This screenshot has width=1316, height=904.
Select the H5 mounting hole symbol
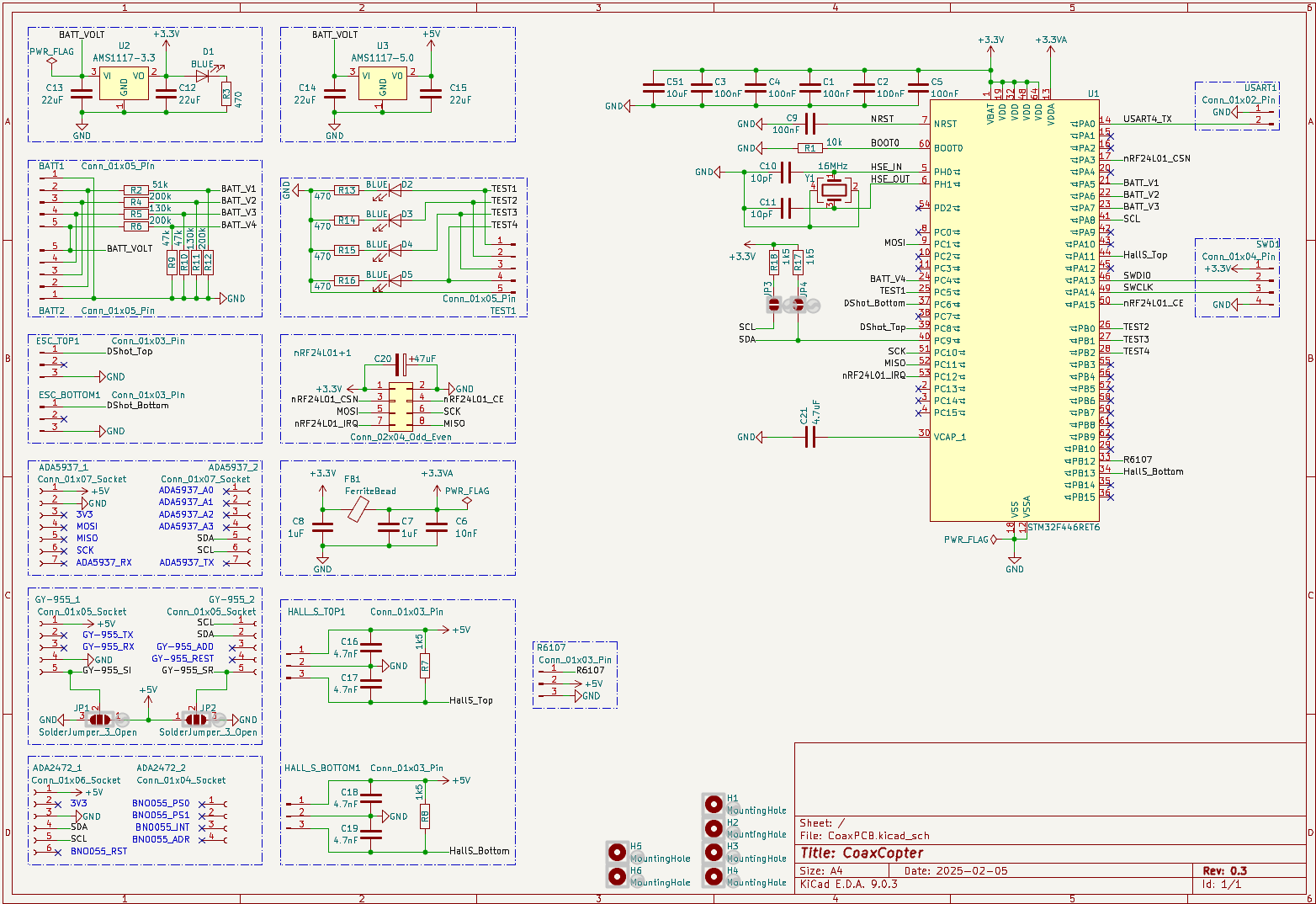[617, 852]
